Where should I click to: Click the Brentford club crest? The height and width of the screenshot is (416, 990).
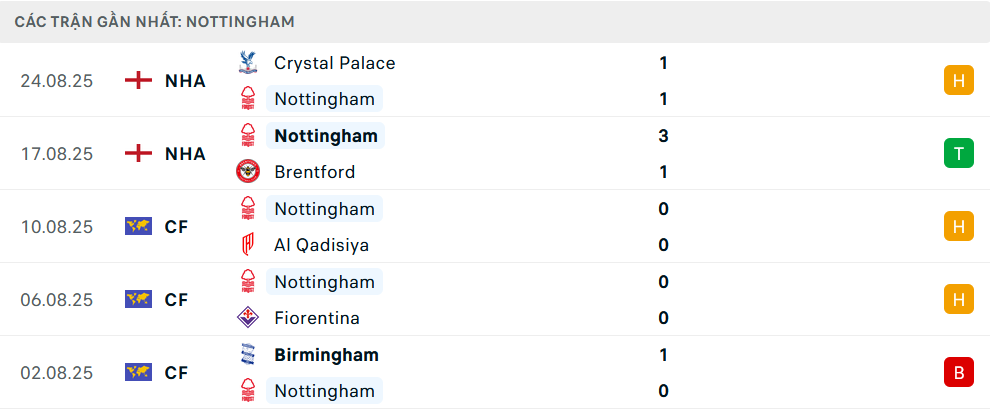[x=247, y=172]
